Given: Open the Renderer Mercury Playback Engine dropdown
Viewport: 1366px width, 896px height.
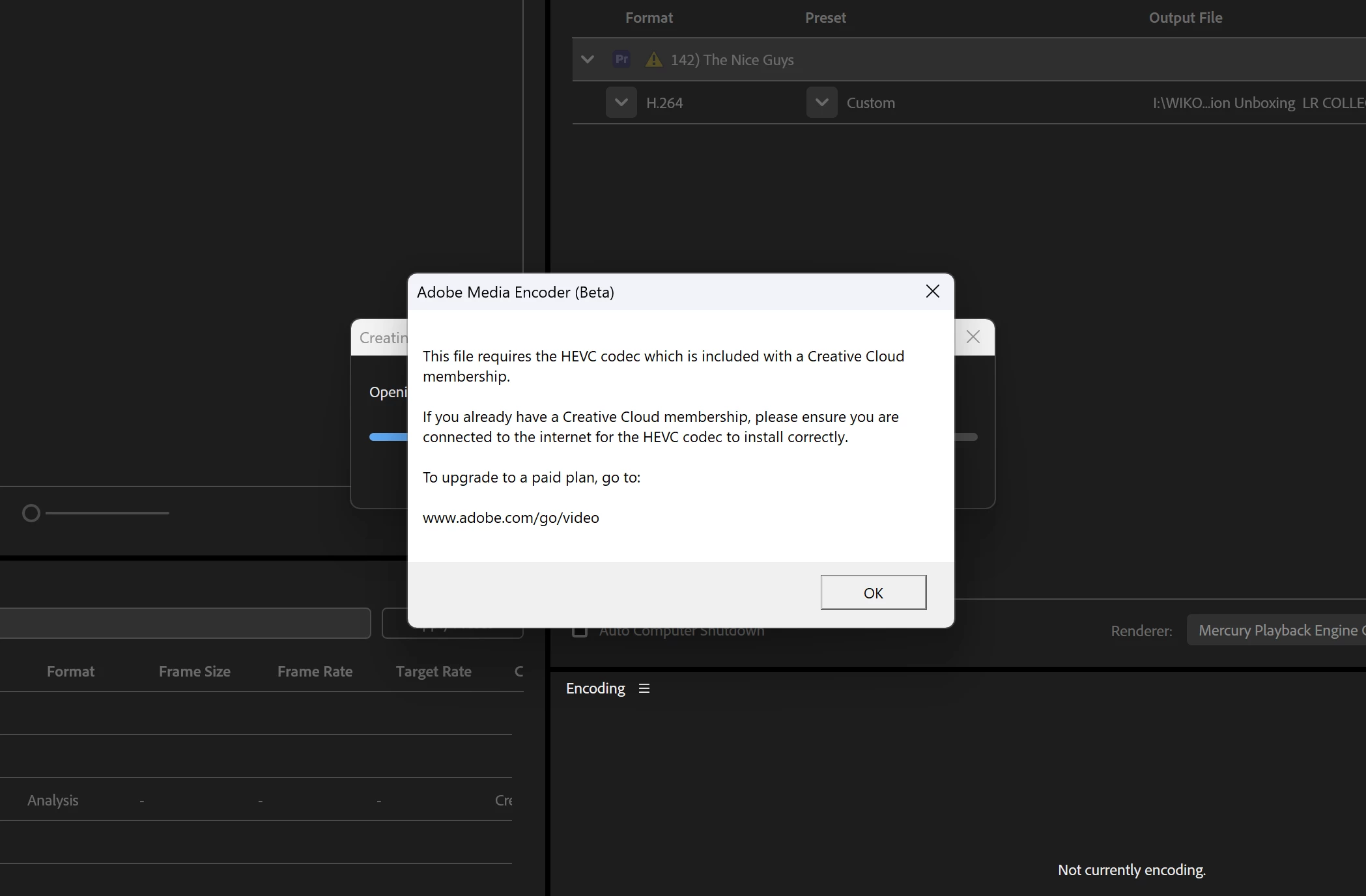Looking at the screenshot, I should (1277, 630).
